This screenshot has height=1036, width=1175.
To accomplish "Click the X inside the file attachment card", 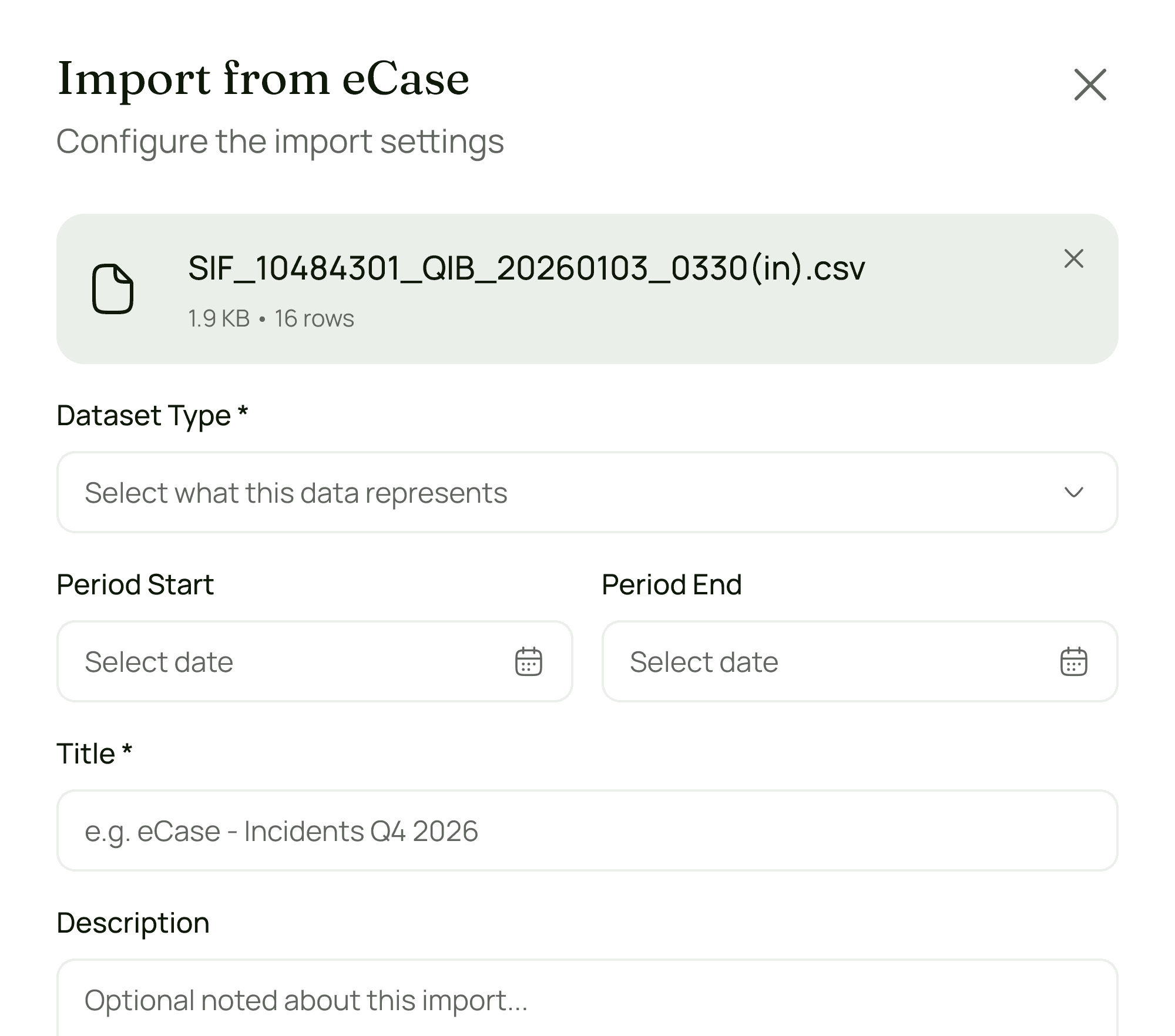I will [x=1073, y=259].
